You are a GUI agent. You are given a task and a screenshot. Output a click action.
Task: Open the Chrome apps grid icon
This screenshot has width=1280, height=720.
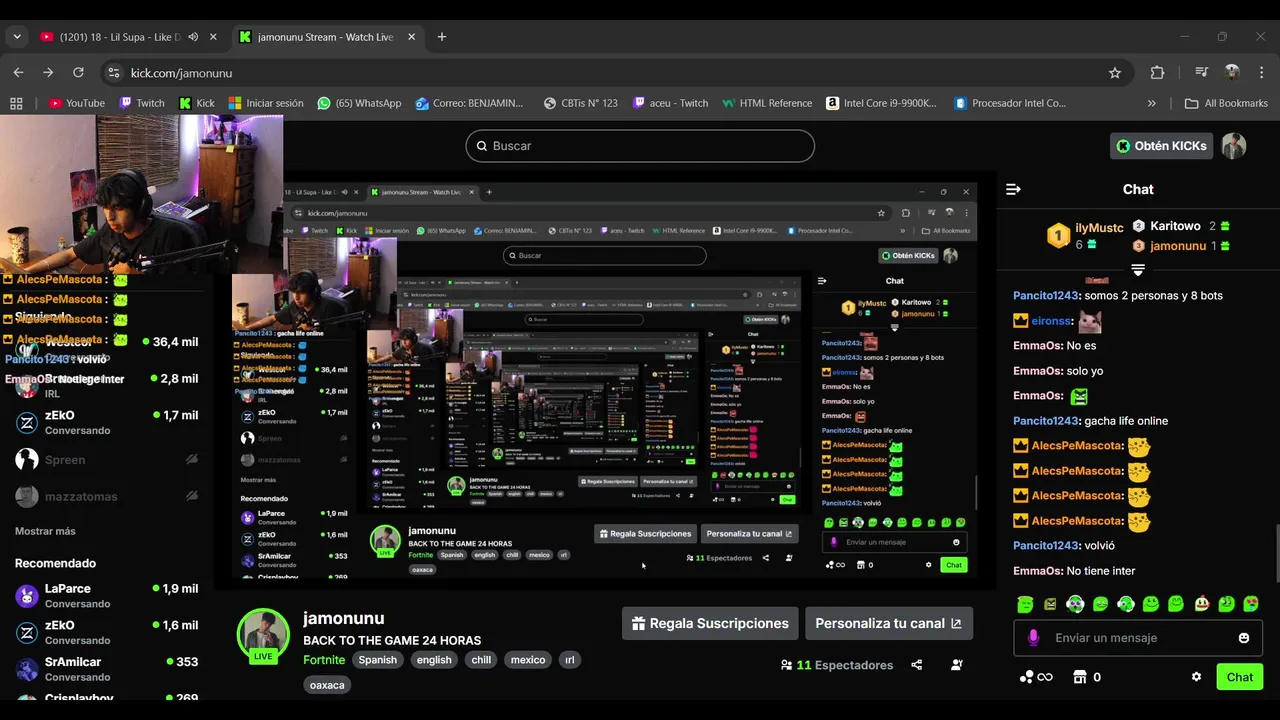[x=16, y=103]
